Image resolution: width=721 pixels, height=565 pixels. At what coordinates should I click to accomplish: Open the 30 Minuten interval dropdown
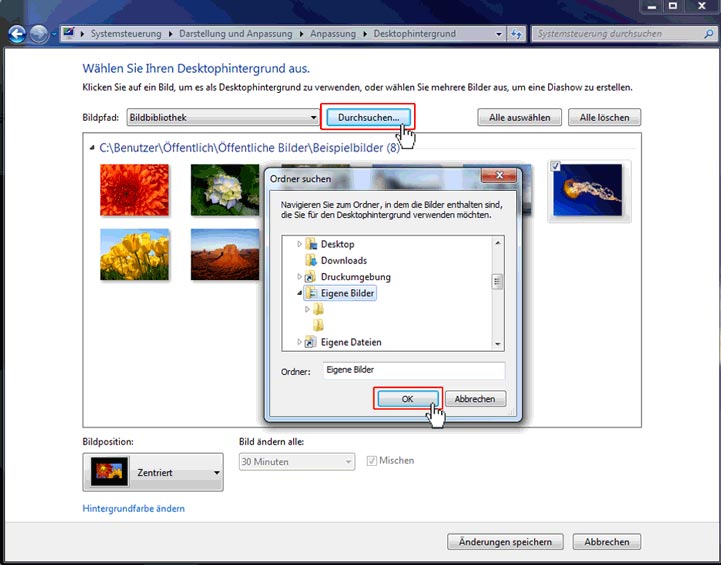[297, 462]
